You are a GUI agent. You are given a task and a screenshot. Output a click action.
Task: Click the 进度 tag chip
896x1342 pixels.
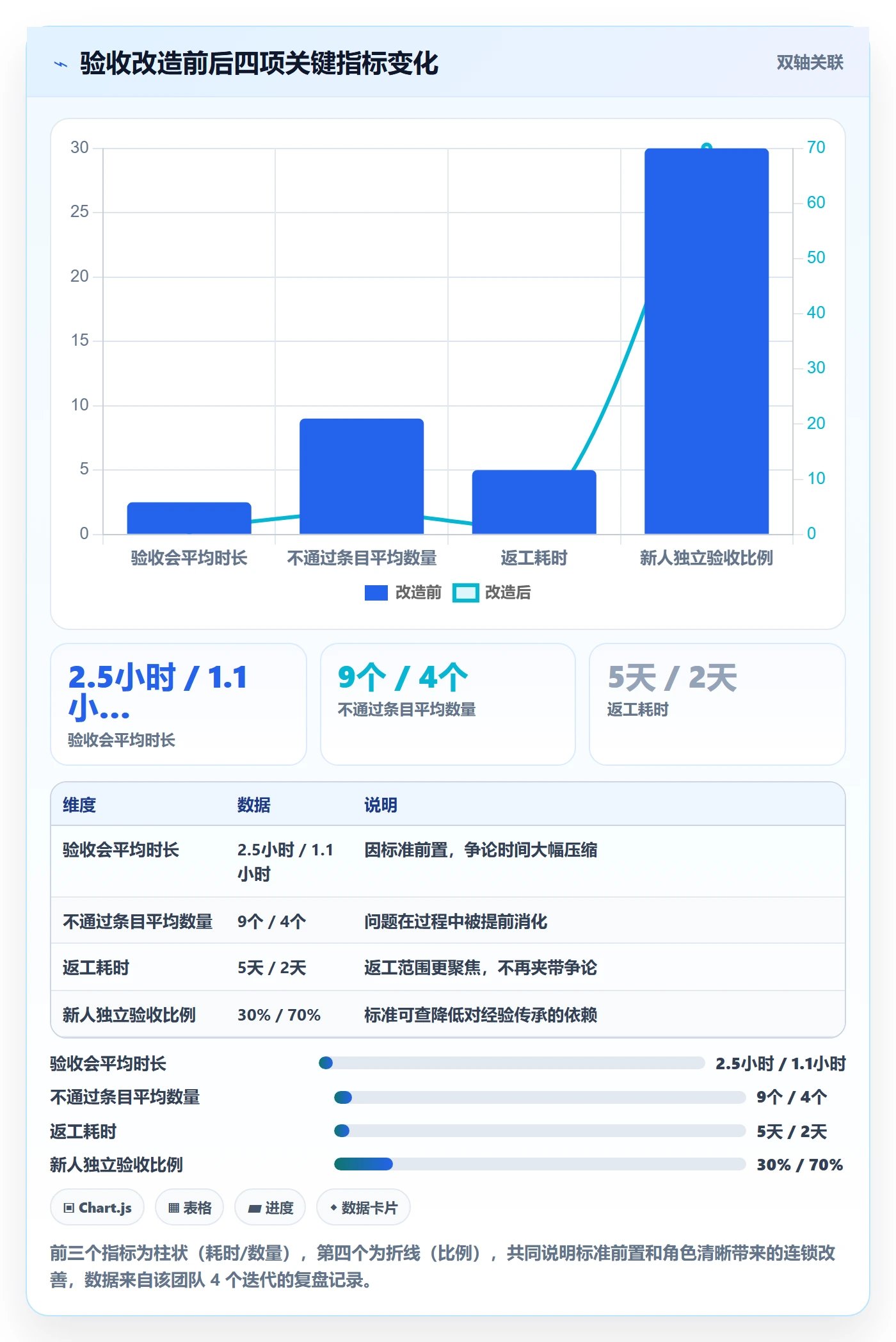click(270, 1208)
